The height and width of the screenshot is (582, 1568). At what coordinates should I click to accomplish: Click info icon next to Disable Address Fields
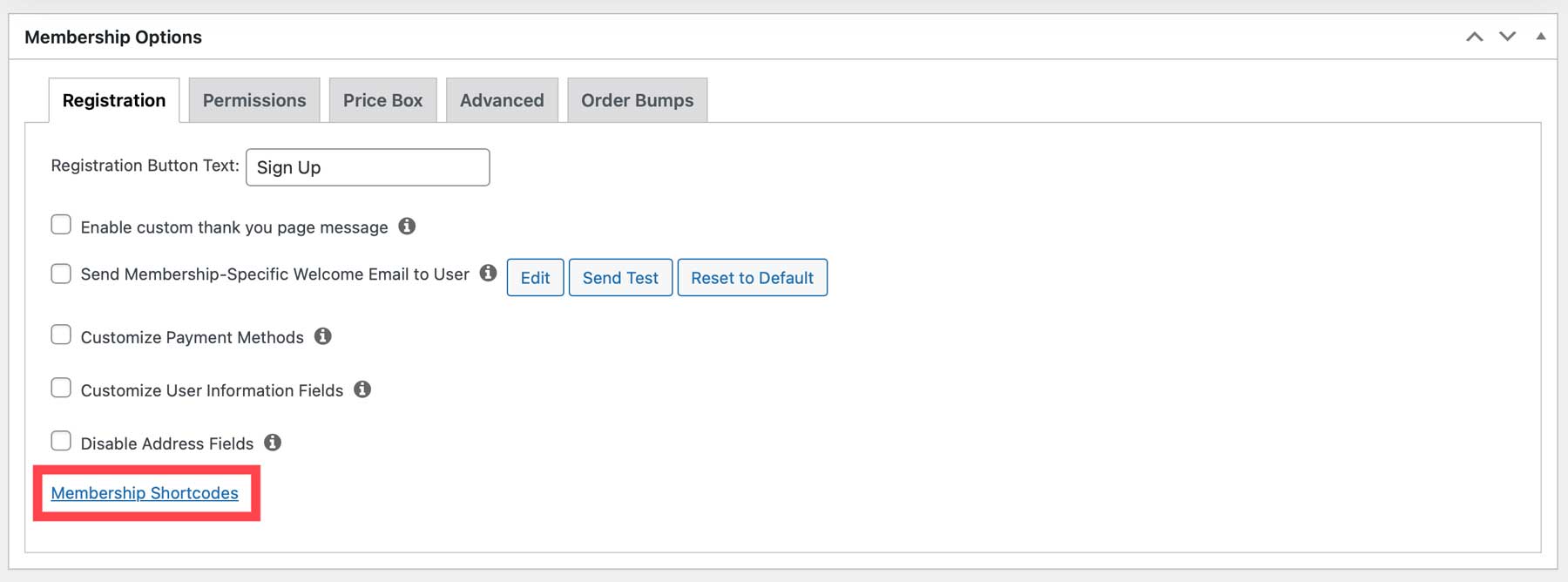tap(273, 443)
